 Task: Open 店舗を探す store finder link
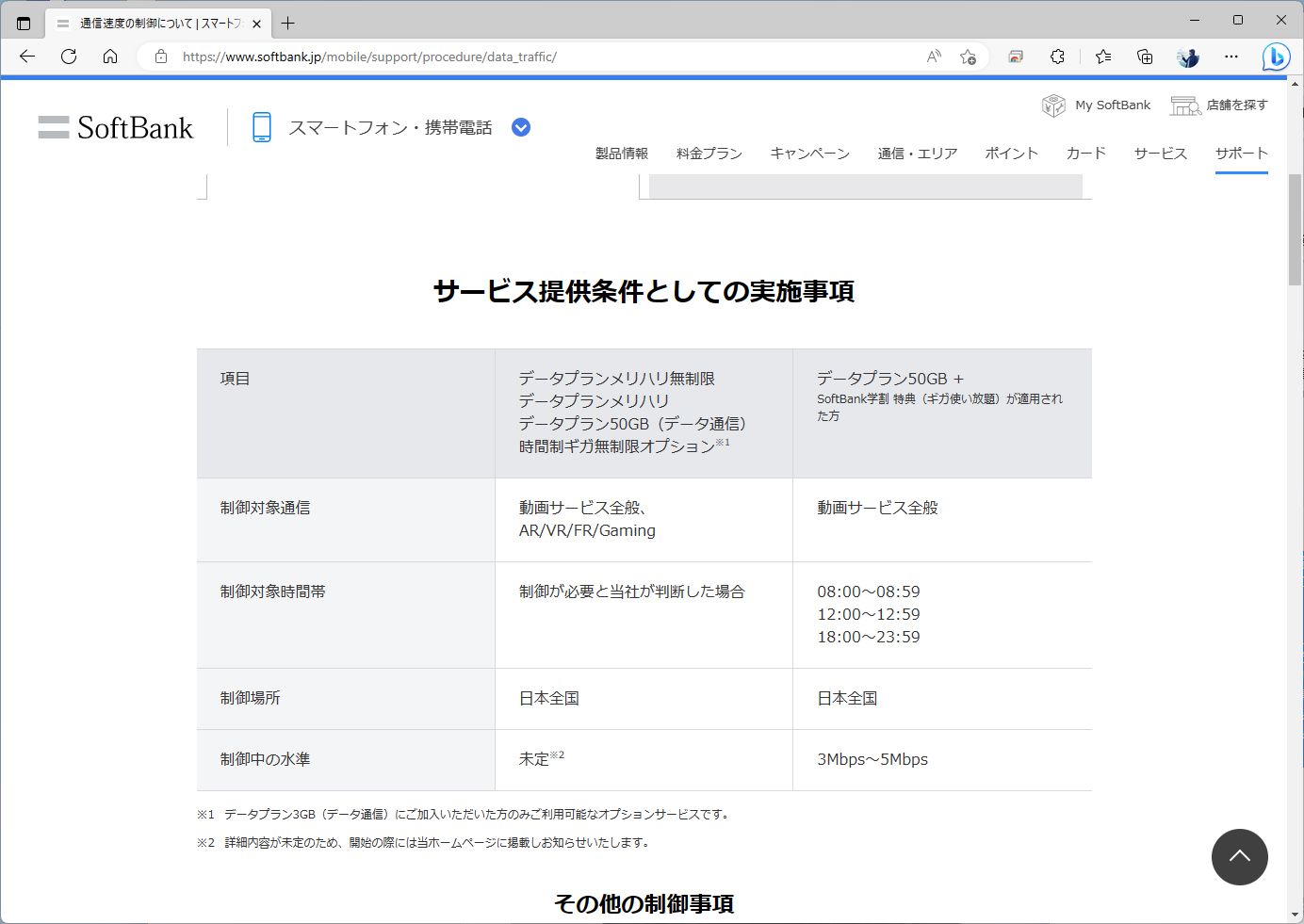click(1219, 105)
